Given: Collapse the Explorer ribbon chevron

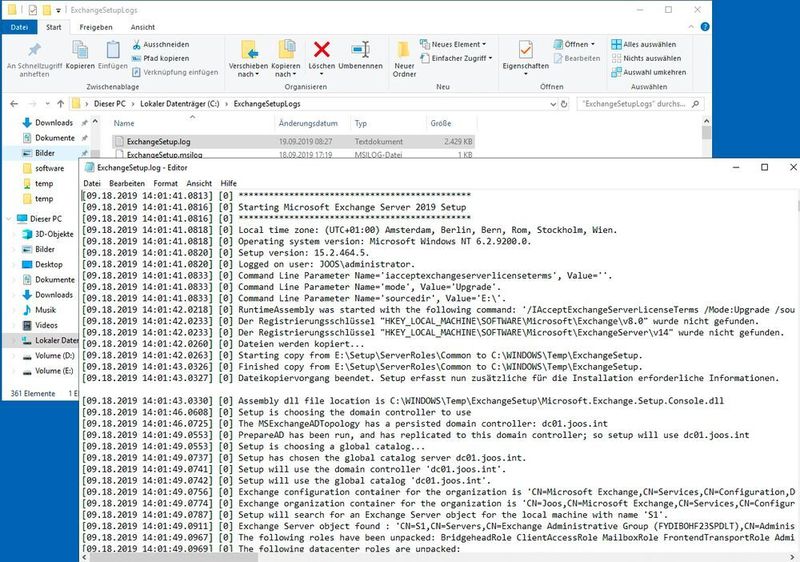Looking at the screenshot, I should point(691,27).
